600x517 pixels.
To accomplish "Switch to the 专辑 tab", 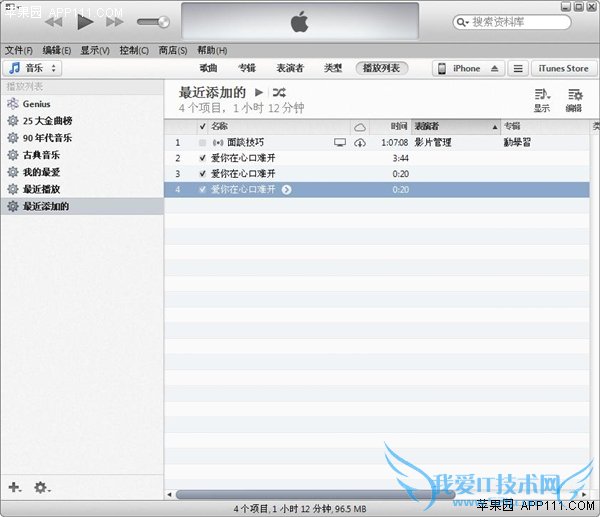I will coord(247,68).
